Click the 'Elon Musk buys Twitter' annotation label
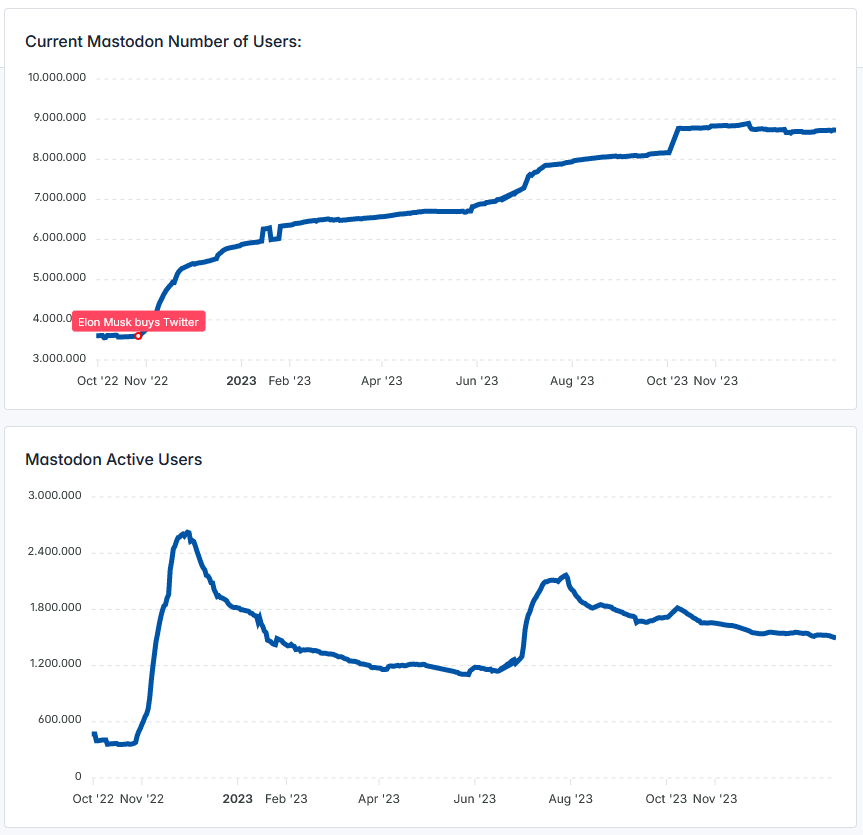Viewport: 863px width, 835px height. pos(139,322)
